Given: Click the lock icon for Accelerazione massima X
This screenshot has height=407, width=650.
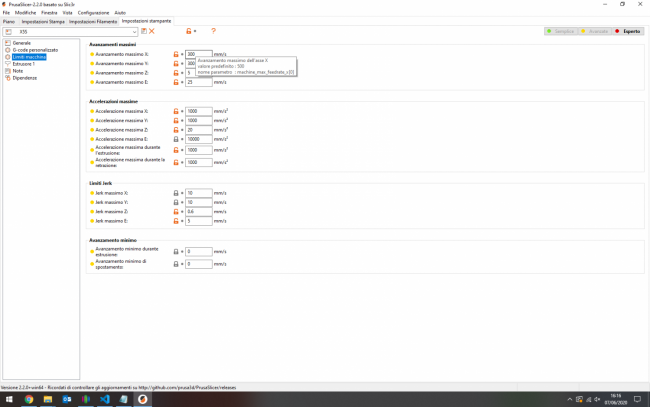Looking at the screenshot, I should tap(176, 111).
